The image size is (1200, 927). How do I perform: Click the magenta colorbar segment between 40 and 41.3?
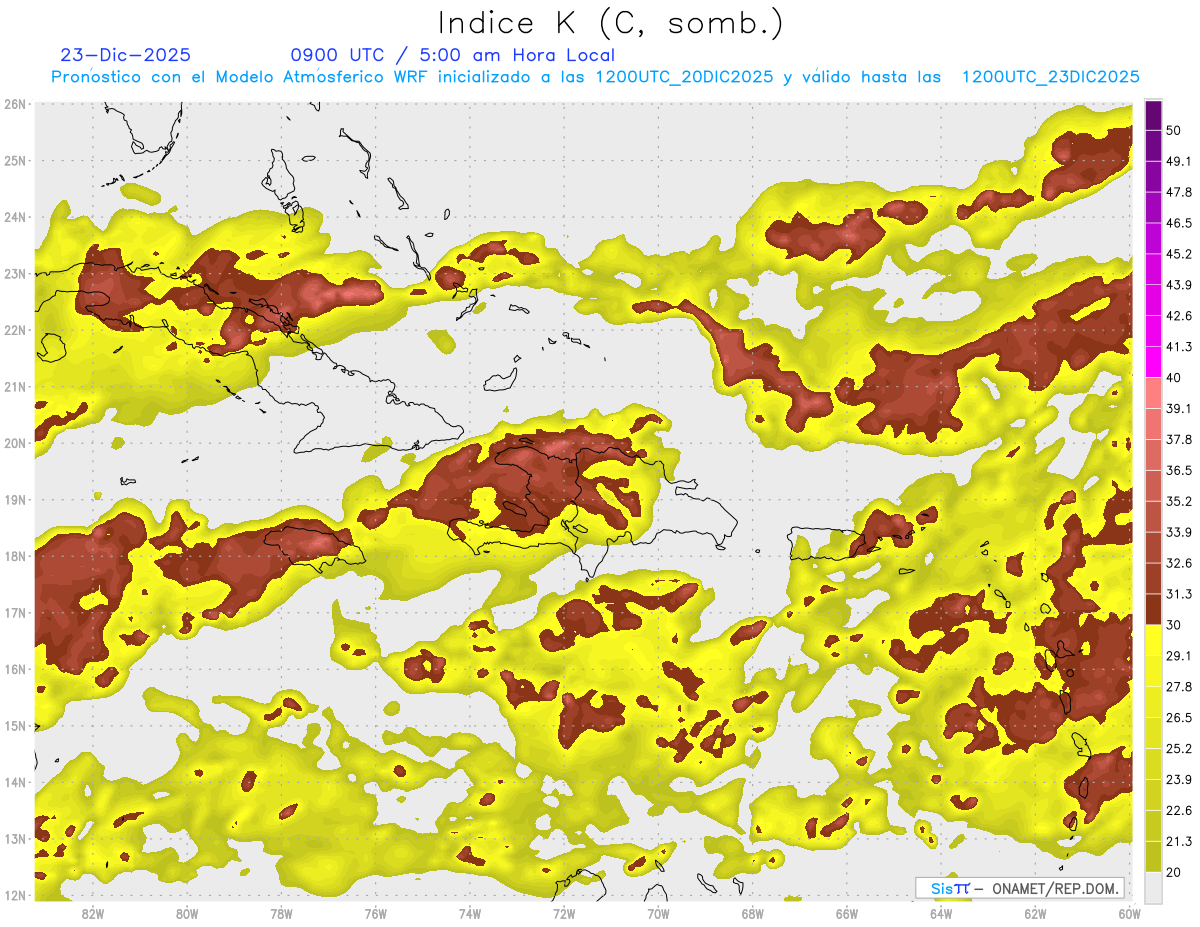[1153, 362]
